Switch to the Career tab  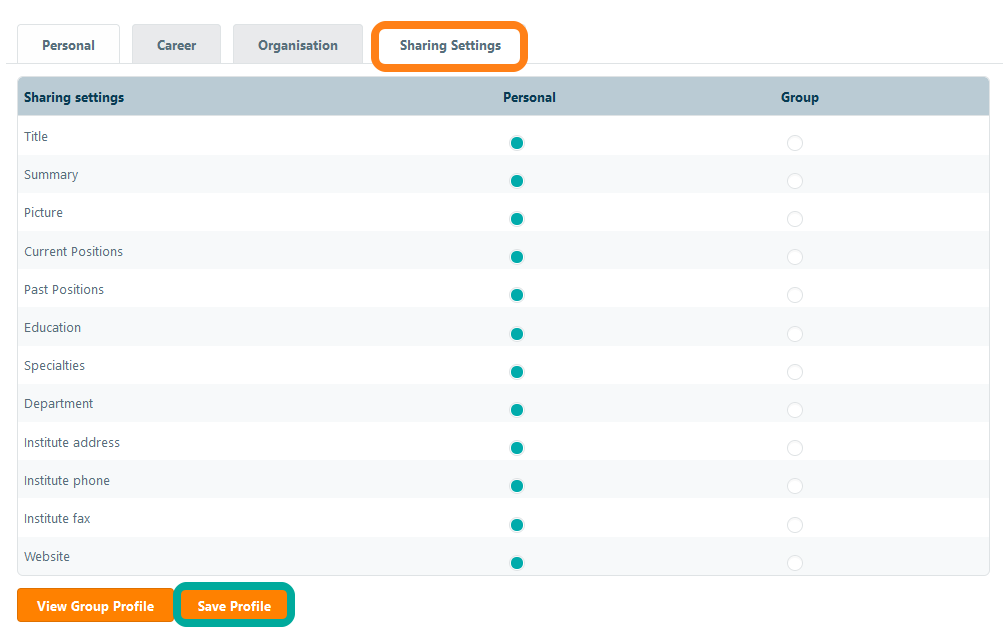click(176, 45)
